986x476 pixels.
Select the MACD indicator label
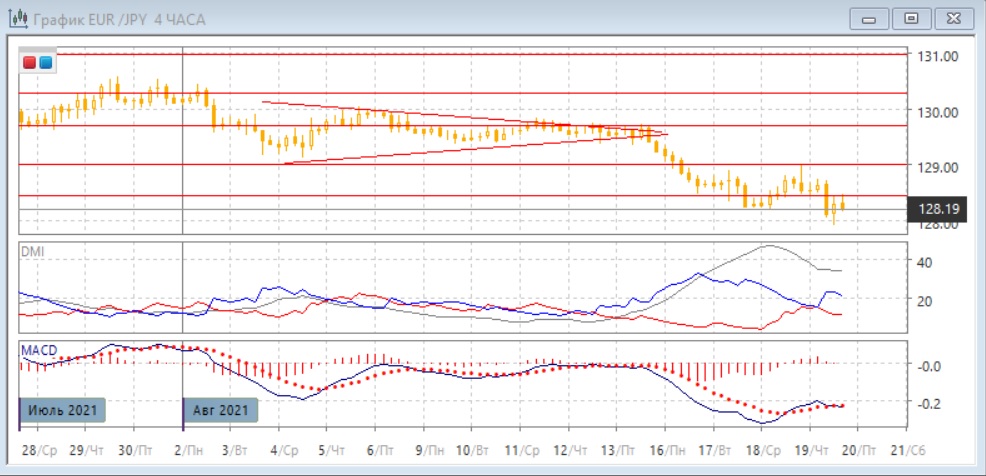tap(38, 349)
